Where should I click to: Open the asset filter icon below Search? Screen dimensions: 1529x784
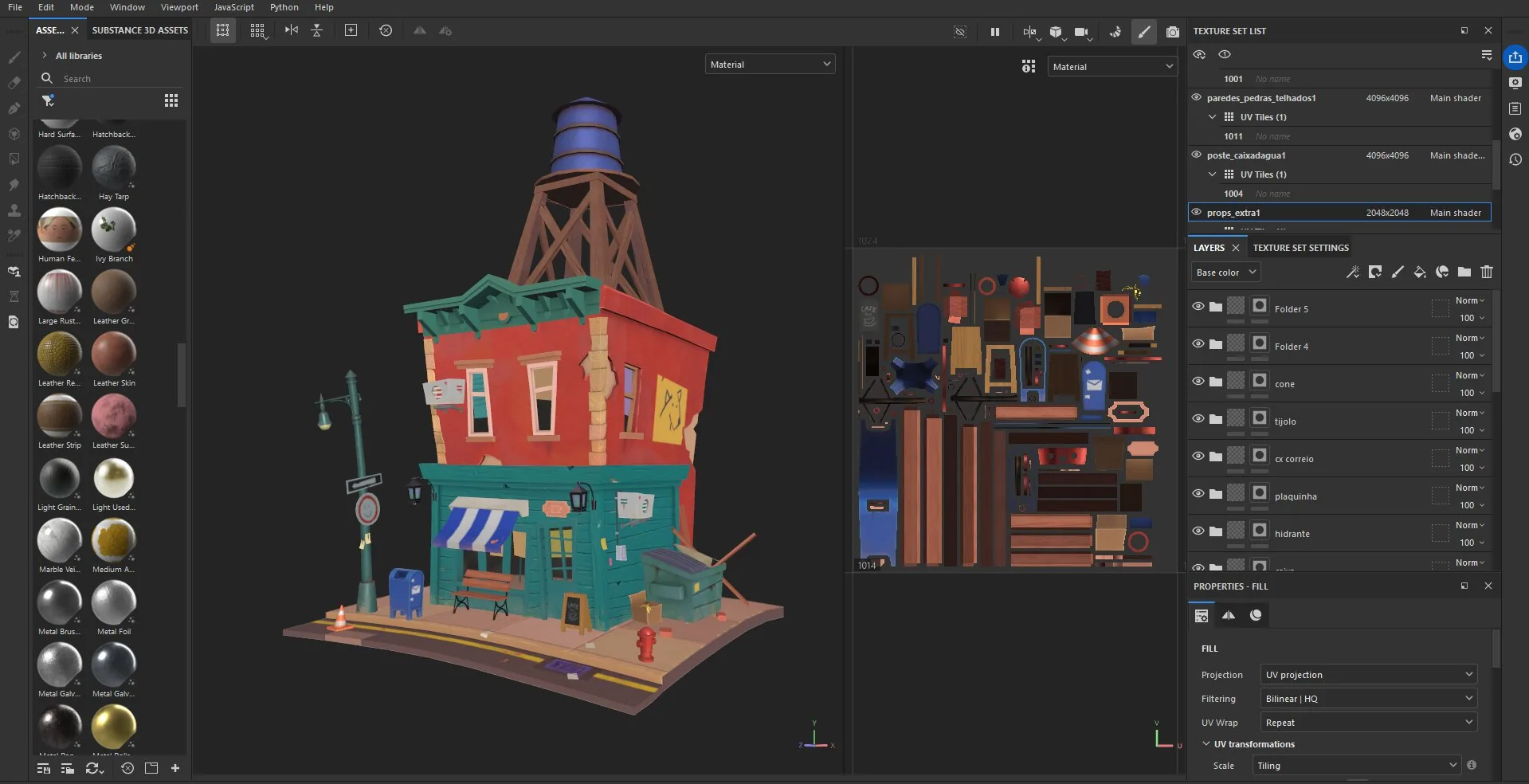(x=48, y=100)
